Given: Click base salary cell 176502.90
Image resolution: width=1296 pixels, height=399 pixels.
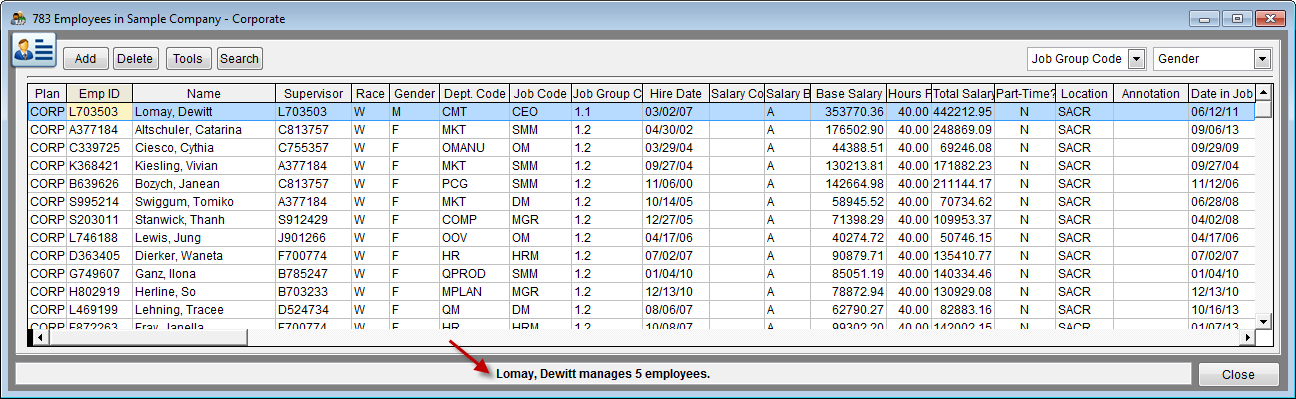Looking at the screenshot, I should [849, 130].
